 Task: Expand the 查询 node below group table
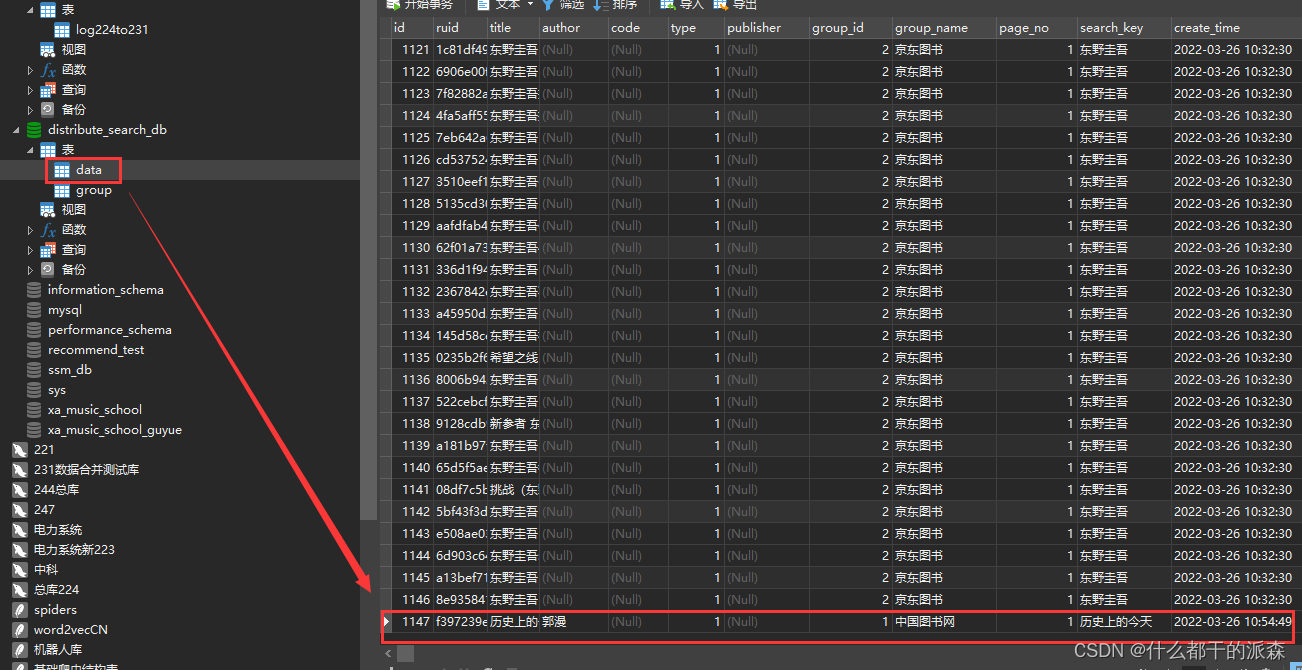30,250
